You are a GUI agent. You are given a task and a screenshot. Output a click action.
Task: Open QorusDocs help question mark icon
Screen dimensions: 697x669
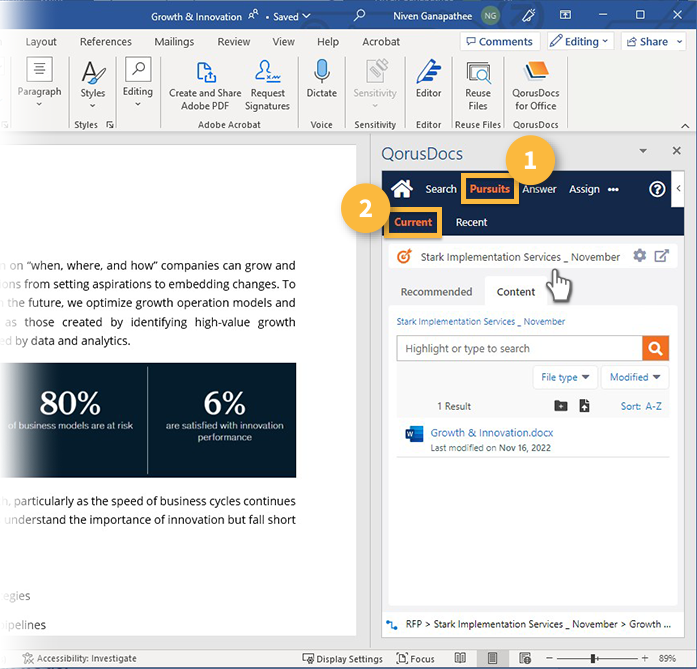(x=657, y=189)
